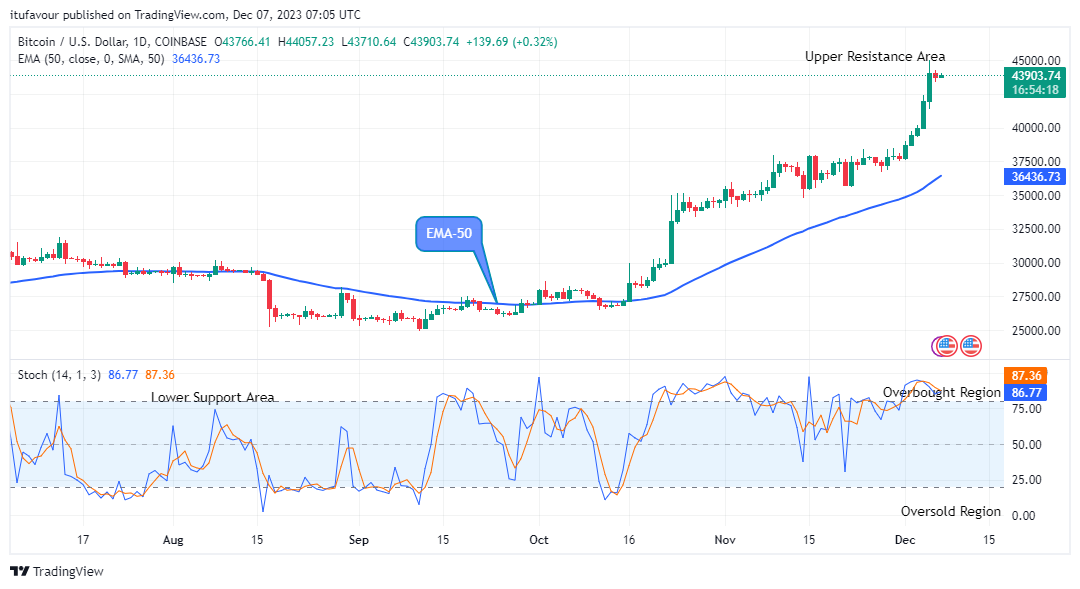Screen dimensions: 1080x589
Task: Select the Stoch (14, 1, 3) indicator legend
Action: 59,375
